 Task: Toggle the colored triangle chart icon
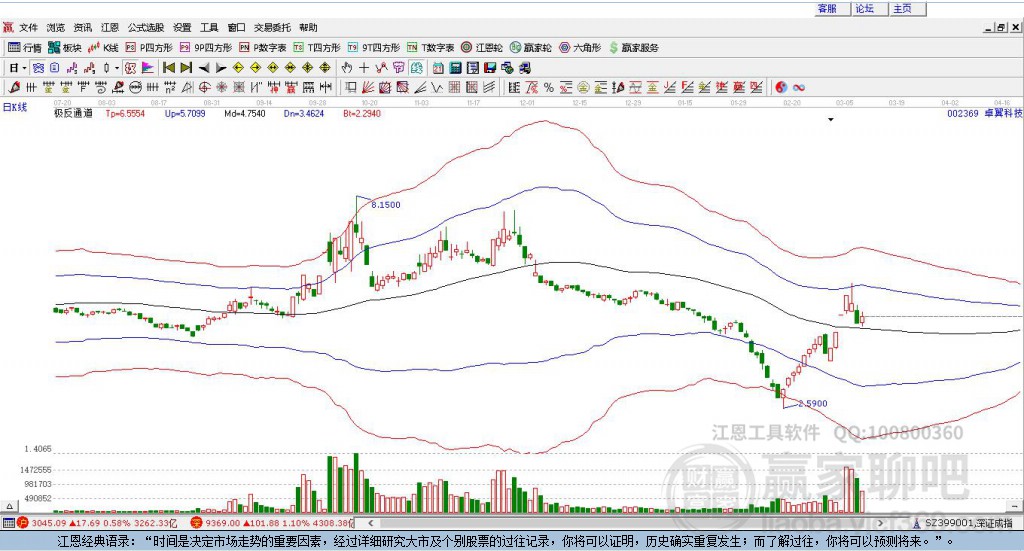click(x=148, y=68)
